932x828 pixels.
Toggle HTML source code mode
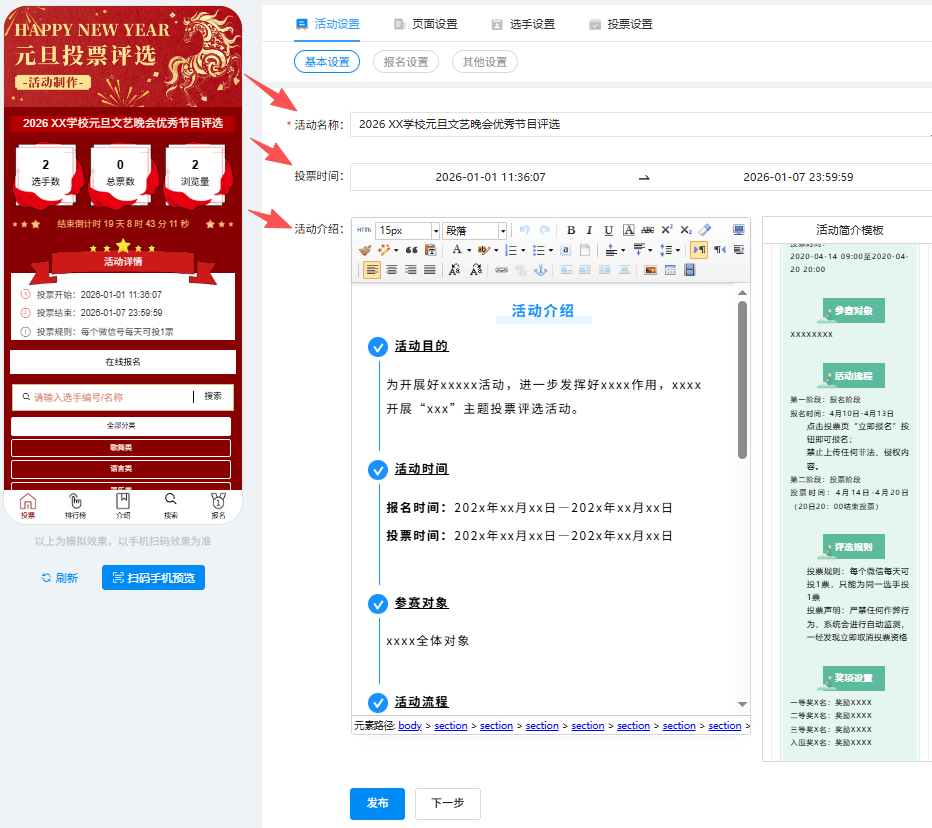click(363, 230)
